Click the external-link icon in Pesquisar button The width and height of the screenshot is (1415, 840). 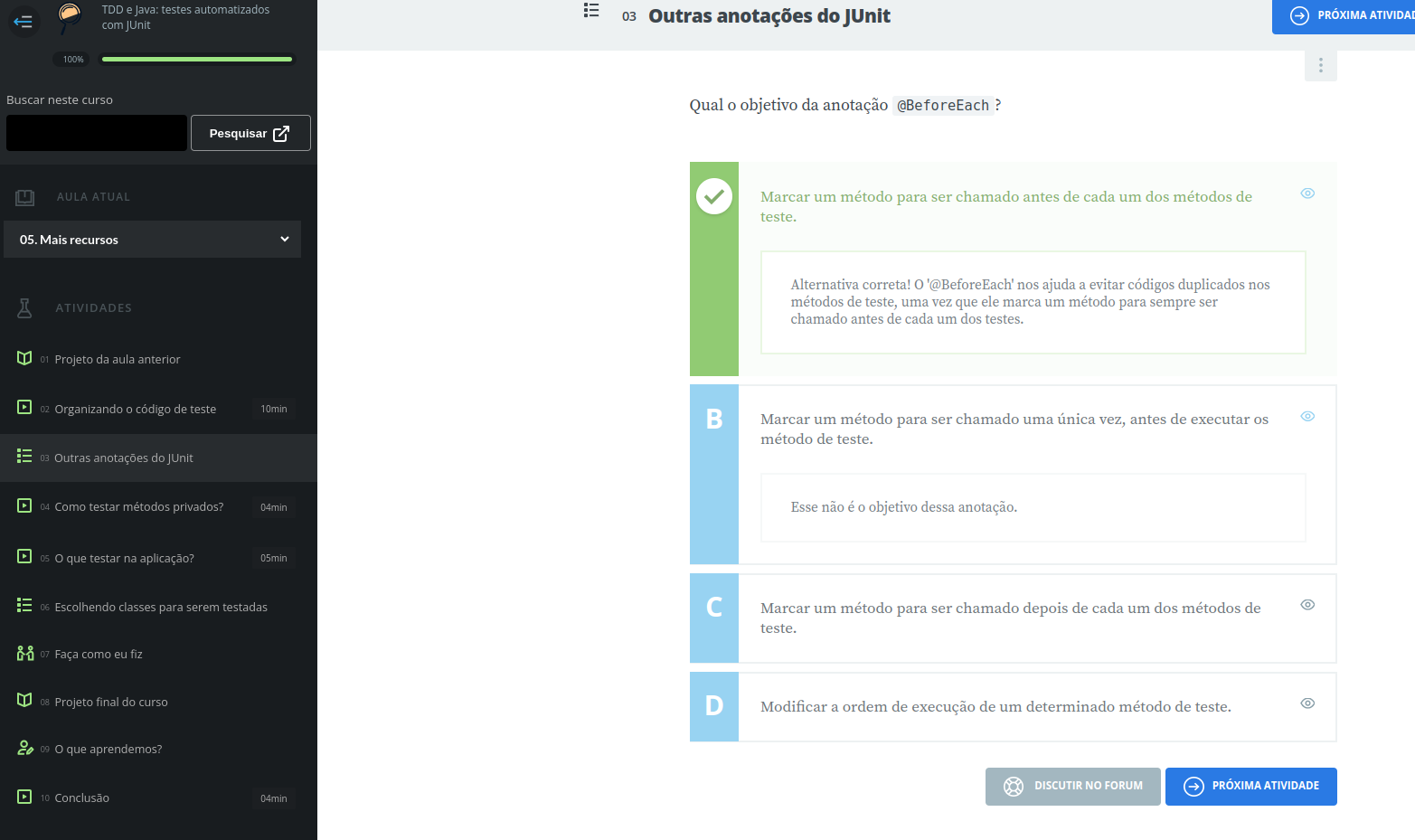tap(281, 133)
